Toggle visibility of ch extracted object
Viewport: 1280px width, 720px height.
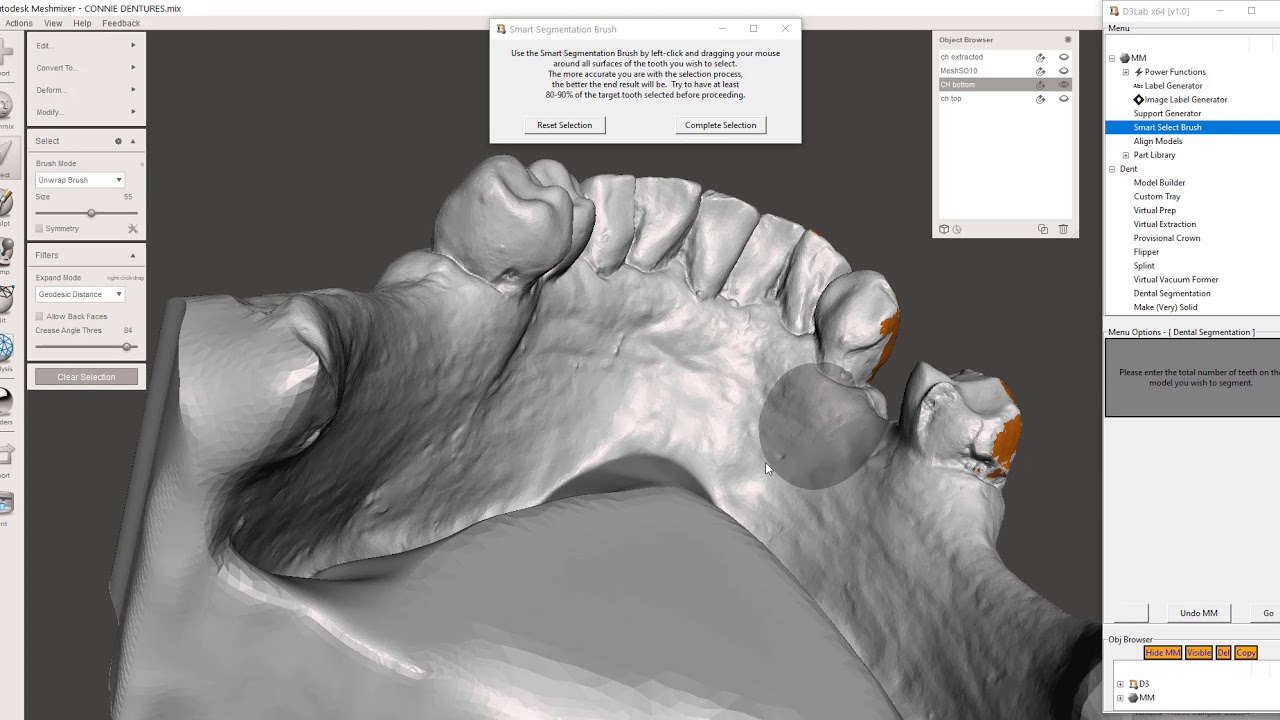tap(1063, 57)
